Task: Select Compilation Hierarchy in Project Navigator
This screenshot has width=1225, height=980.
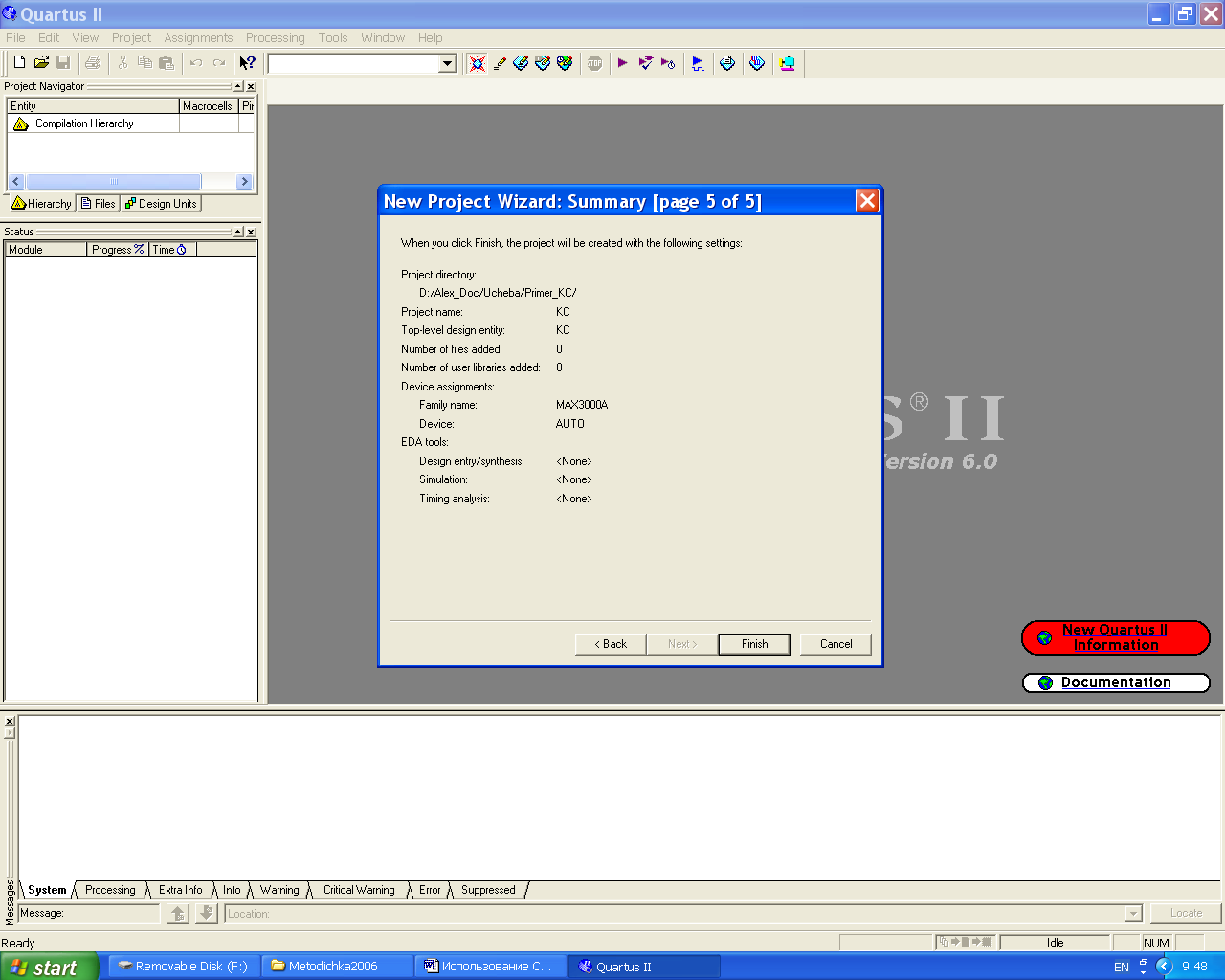Action: click(x=84, y=123)
